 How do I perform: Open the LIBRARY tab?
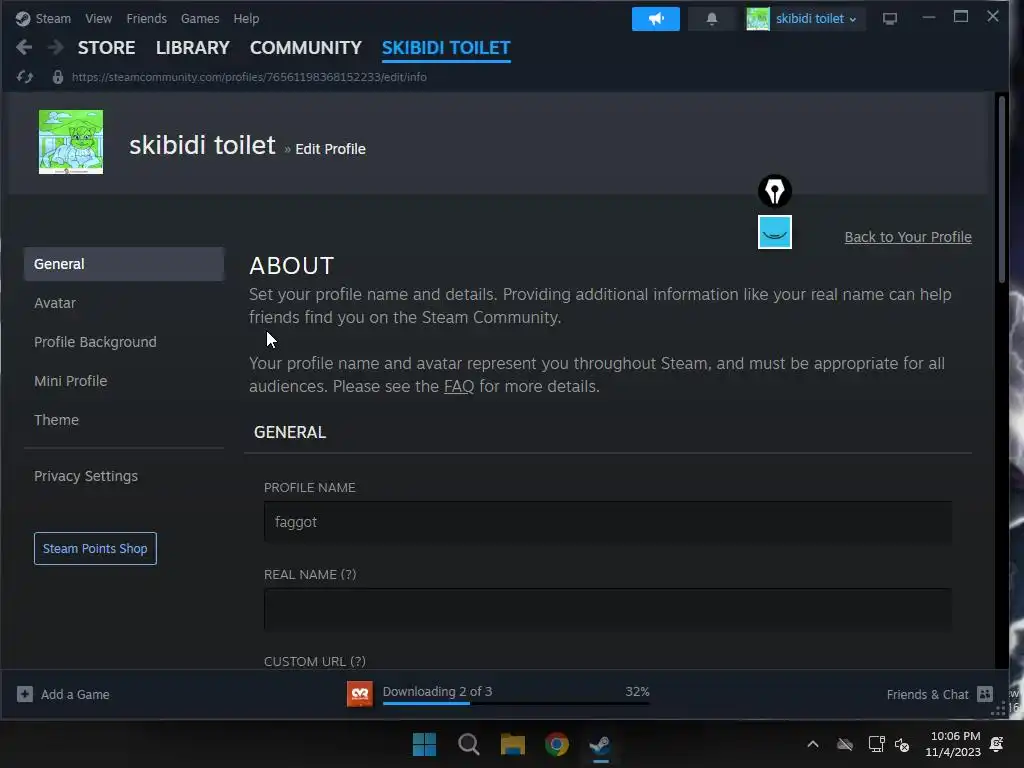click(x=193, y=48)
